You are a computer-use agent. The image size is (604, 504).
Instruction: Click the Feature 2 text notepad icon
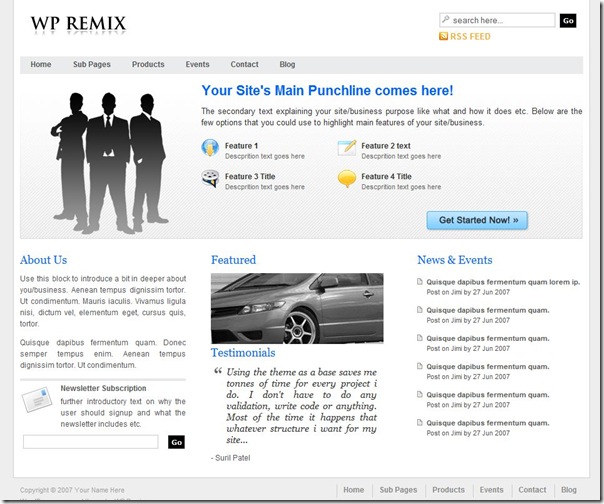tap(347, 148)
